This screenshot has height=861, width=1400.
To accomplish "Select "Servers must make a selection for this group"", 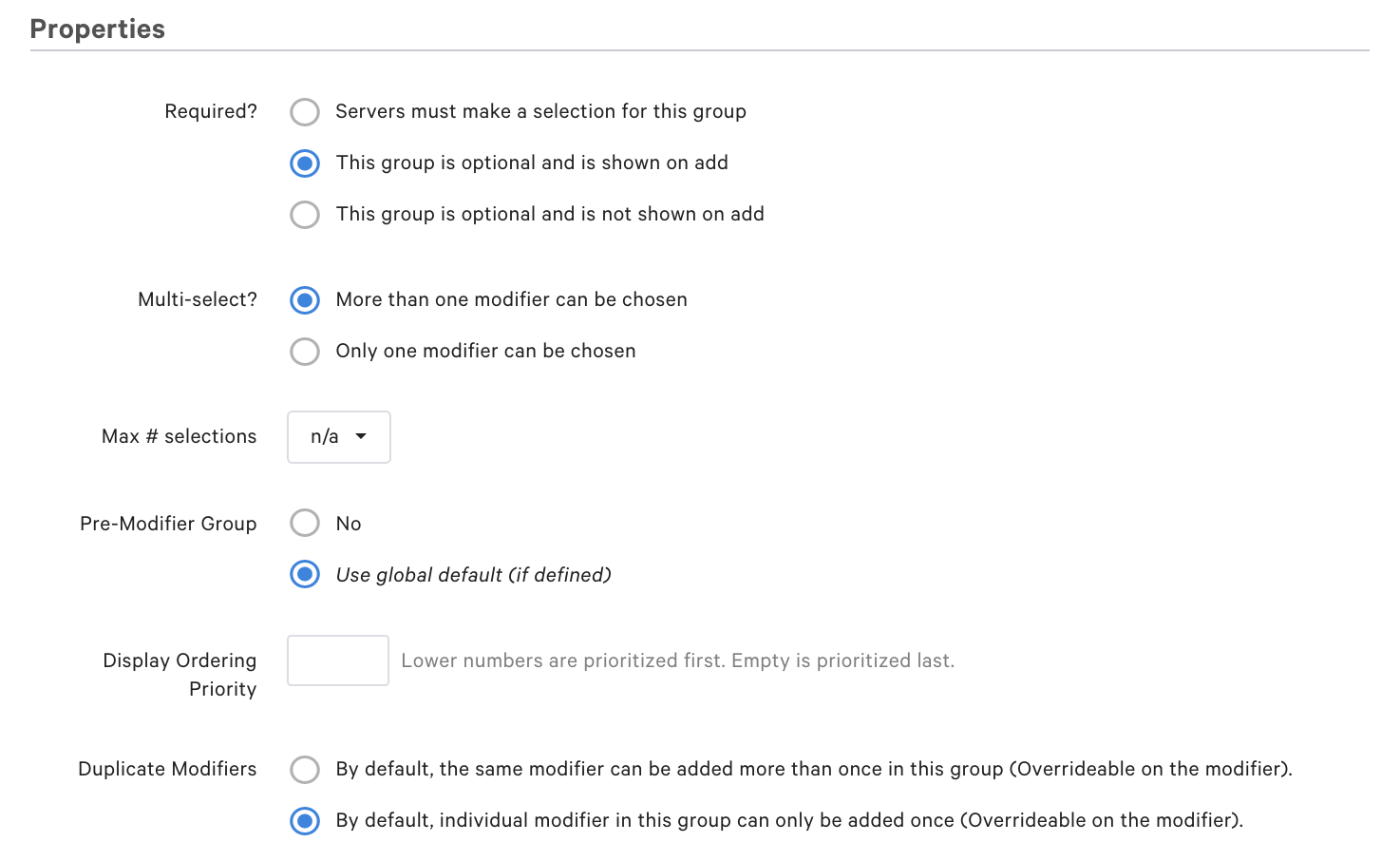I will (304, 111).
